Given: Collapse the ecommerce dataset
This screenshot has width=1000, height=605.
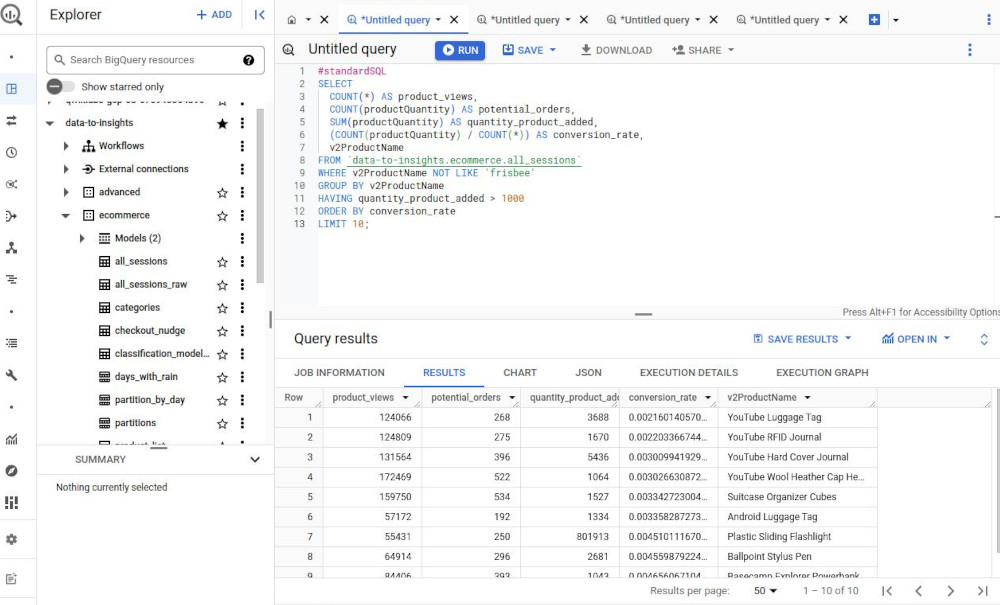Looking at the screenshot, I should [66, 215].
